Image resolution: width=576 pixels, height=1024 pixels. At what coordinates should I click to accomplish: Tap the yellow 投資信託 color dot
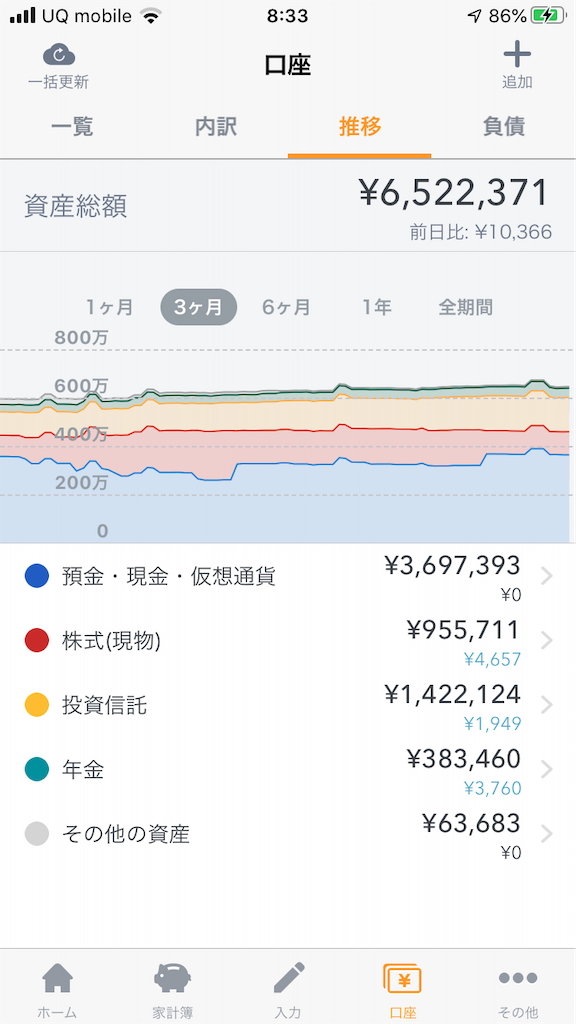point(37,705)
